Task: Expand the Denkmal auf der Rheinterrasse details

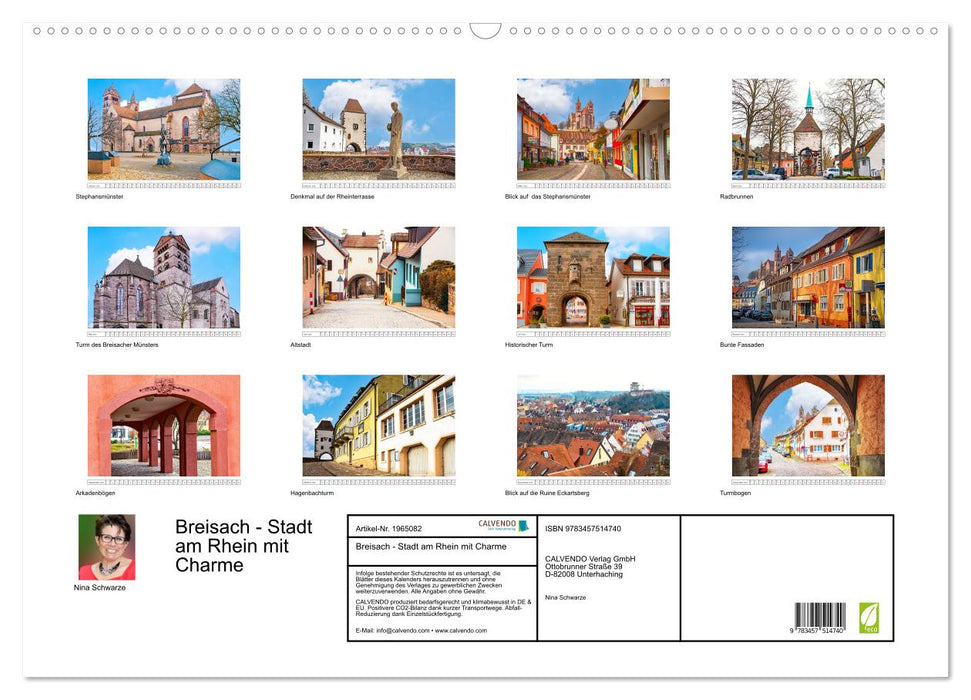Action: (378, 130)
